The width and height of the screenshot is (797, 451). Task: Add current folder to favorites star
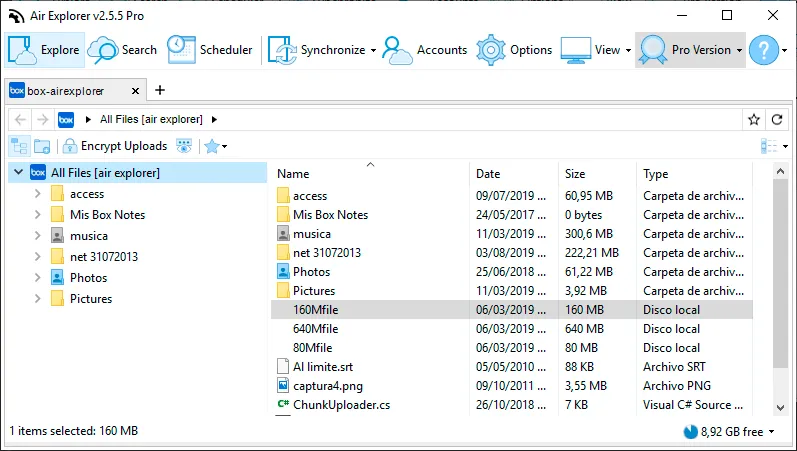coord(754,119)
